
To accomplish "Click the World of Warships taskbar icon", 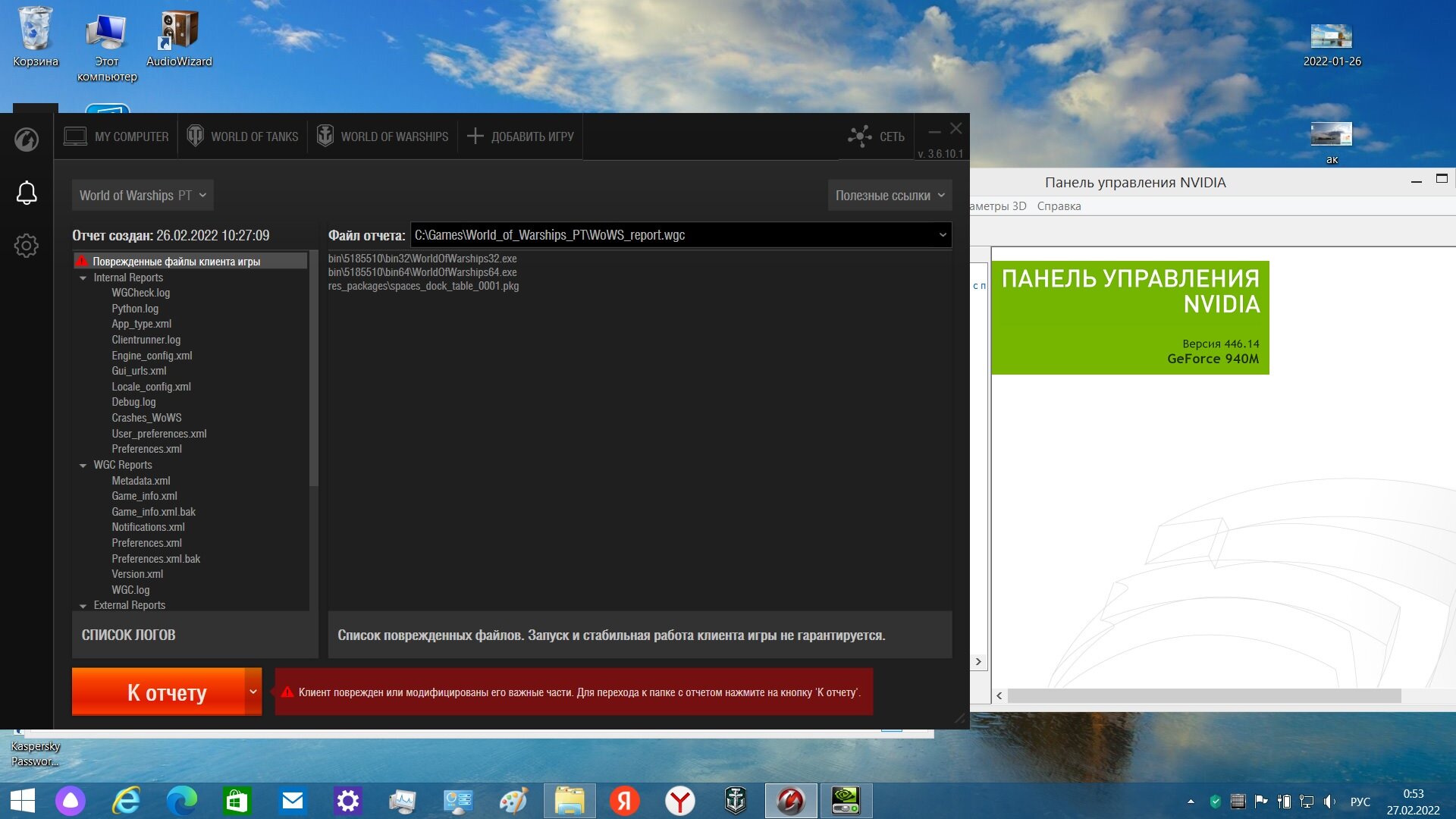I will pyautogui.click(x=736, y=801).
